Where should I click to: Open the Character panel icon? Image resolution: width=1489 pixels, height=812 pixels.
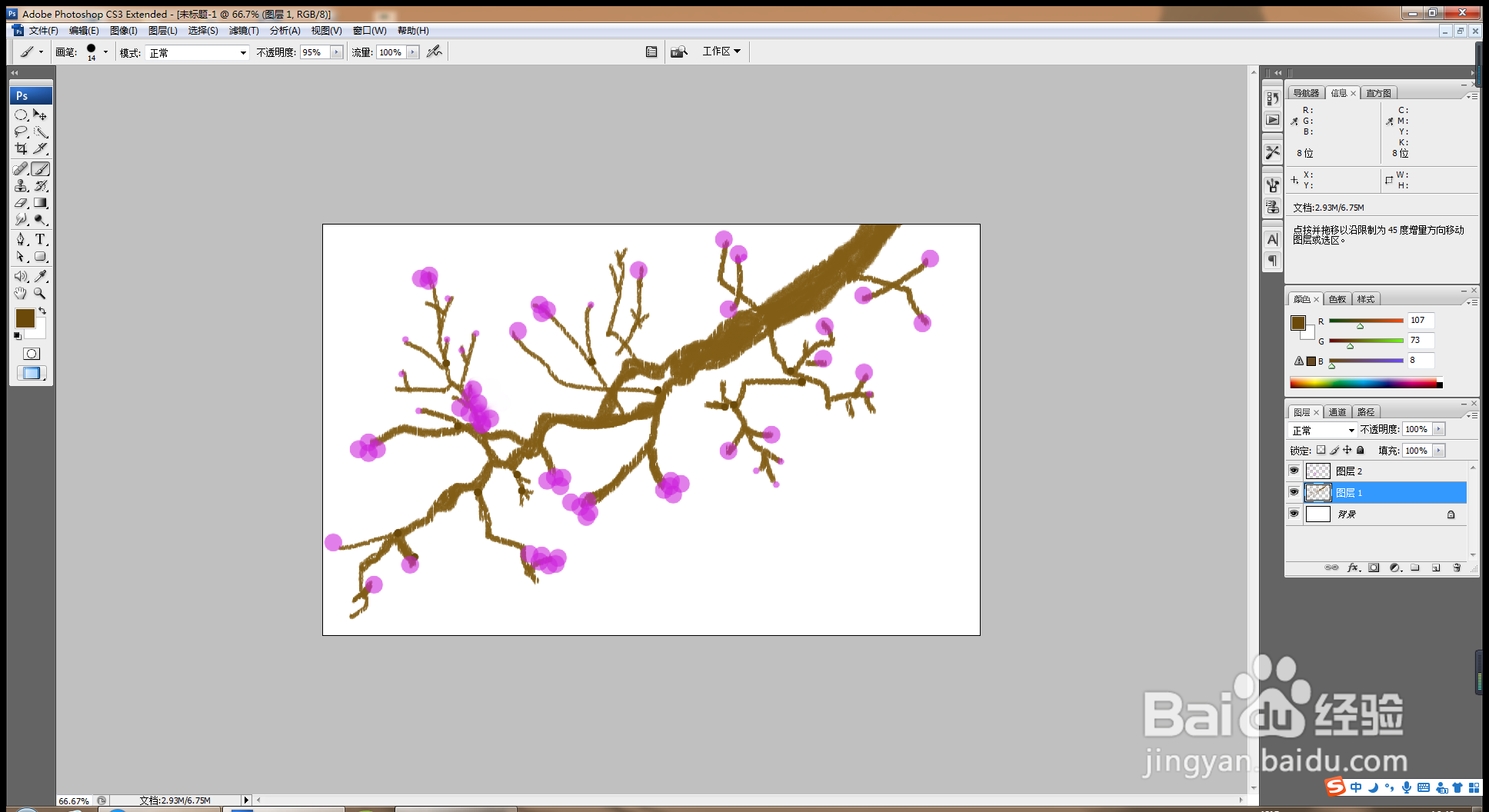point(1273,239)
